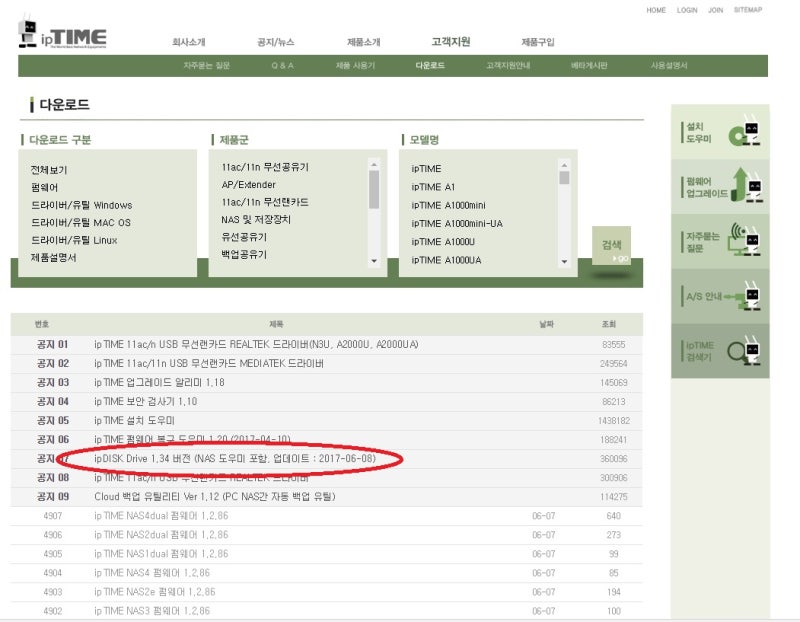Select ipTIME A1000mini-UA model
The height and width of the screenshot is (622, 800).
point(457,223)
